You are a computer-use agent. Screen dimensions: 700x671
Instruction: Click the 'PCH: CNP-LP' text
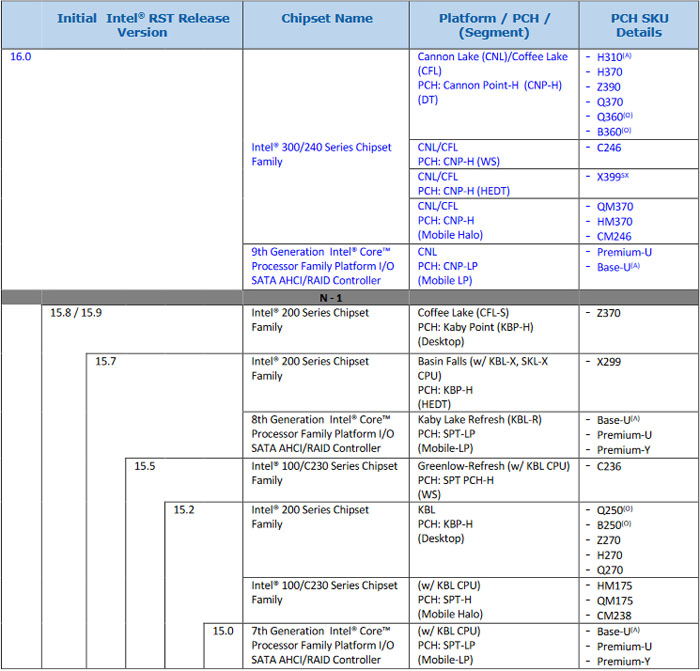click(447, 266)
